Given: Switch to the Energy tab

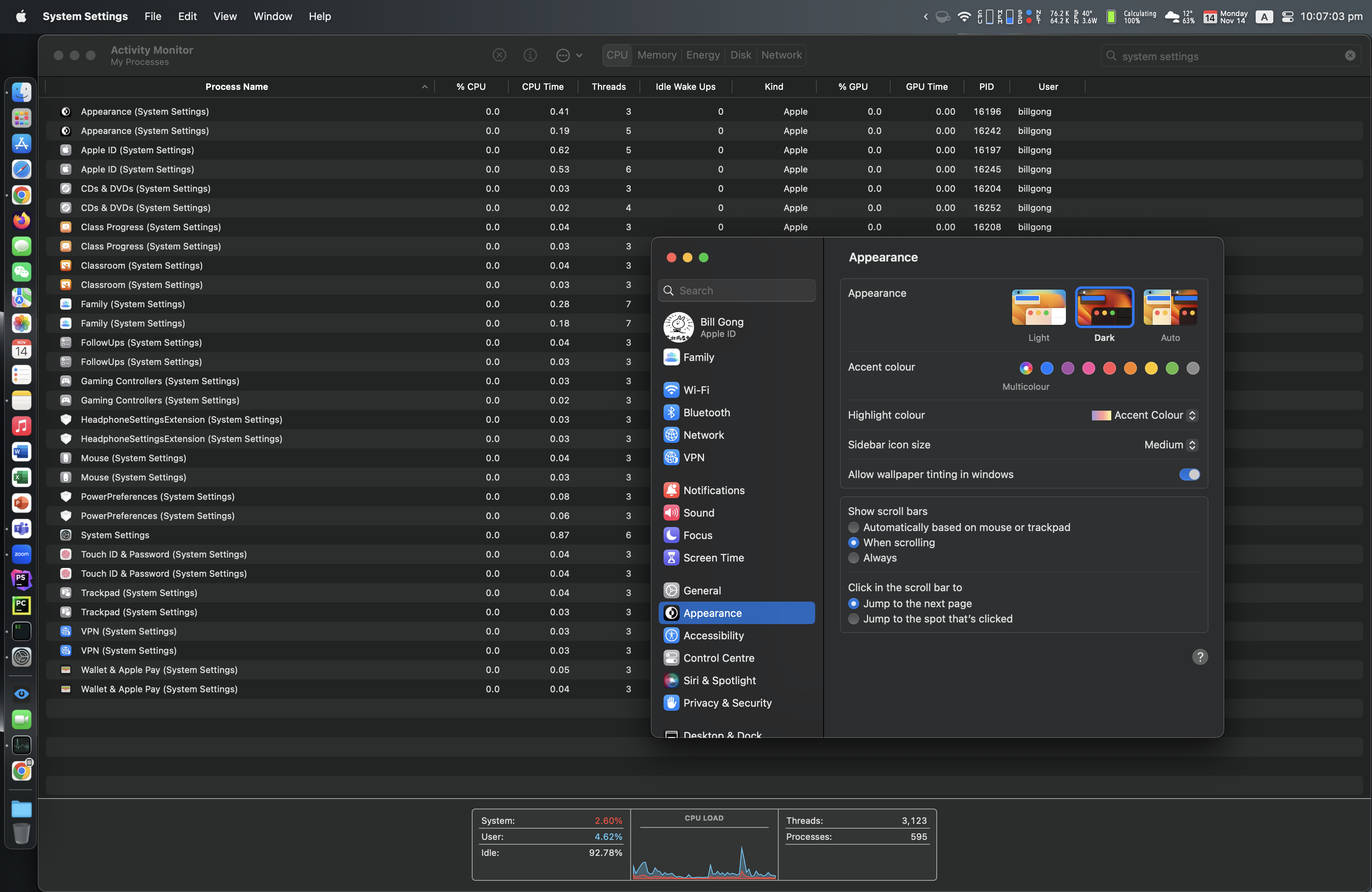Looking at the screenshot, I should pos(703,55).
